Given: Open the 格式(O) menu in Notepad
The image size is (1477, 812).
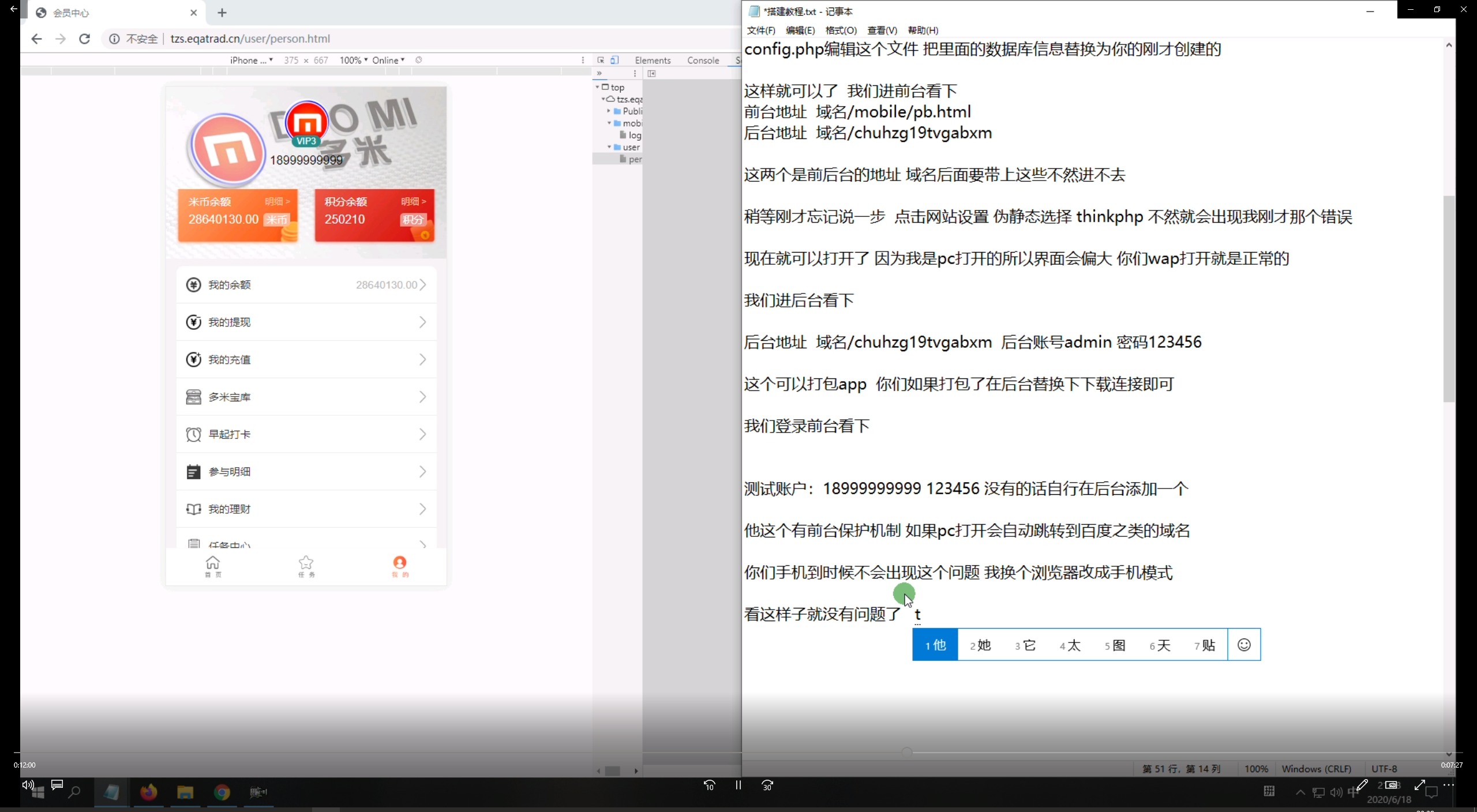Looking at the screenshot, I should [841, 30].
